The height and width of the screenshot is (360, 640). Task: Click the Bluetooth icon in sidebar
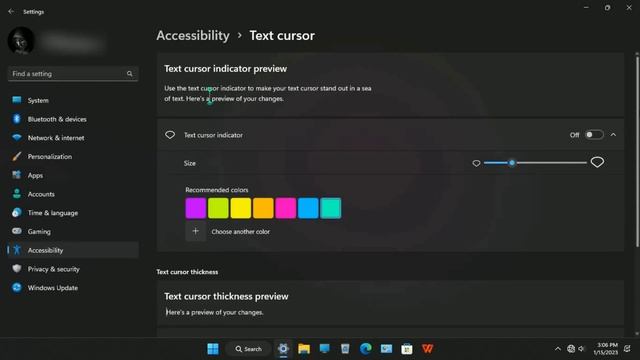17,119
